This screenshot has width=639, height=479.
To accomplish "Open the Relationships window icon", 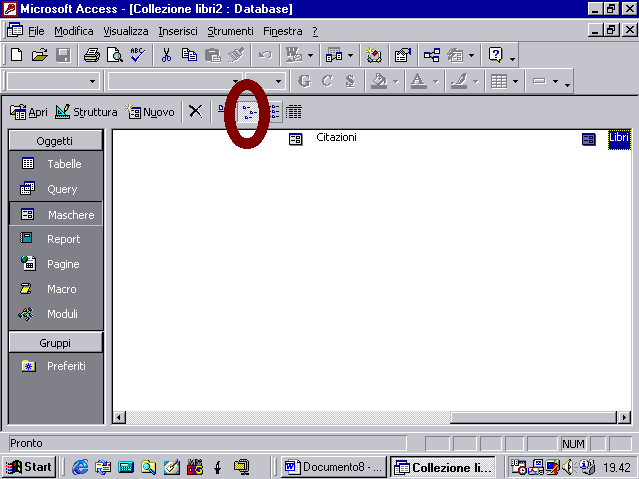I will (432, 55).
